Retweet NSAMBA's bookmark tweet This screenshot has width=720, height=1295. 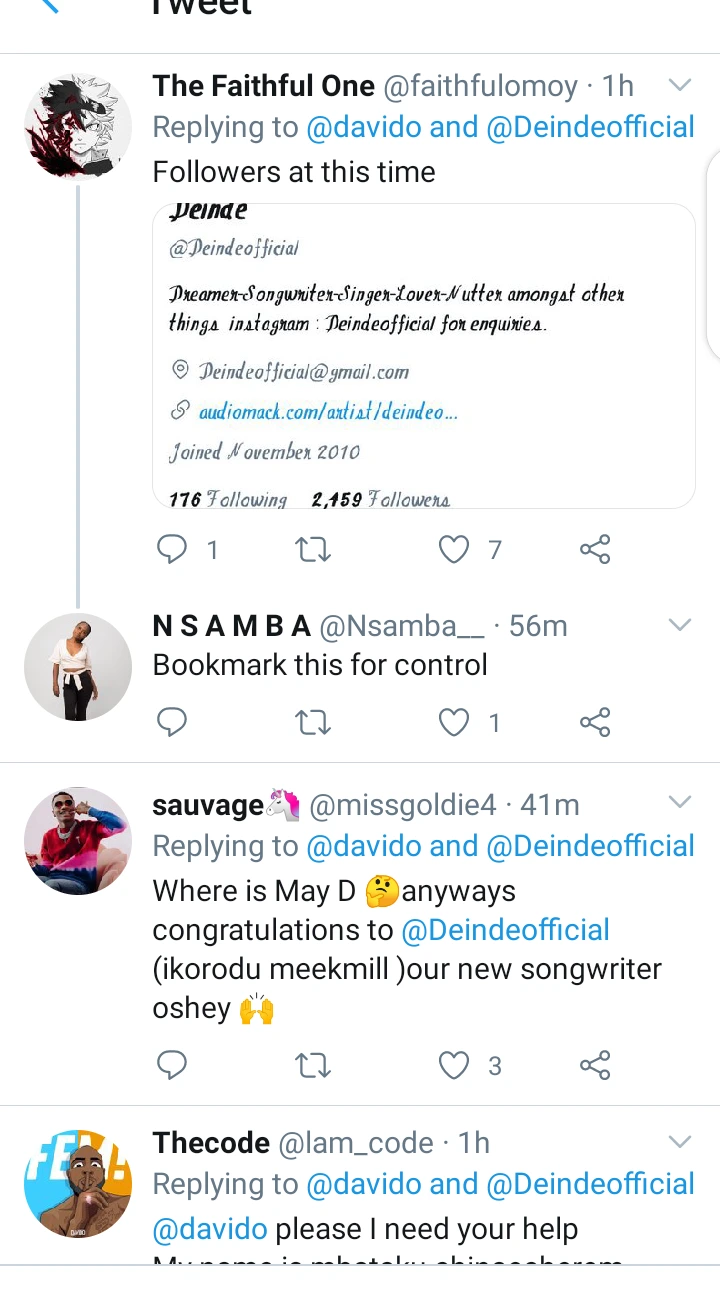314,722
